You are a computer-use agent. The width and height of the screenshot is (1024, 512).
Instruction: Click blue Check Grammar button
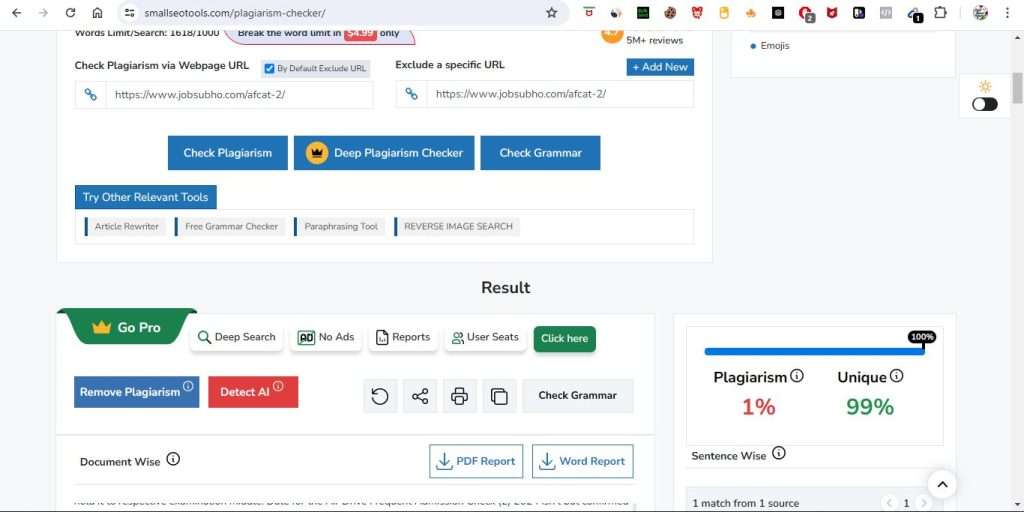(540, 153)
